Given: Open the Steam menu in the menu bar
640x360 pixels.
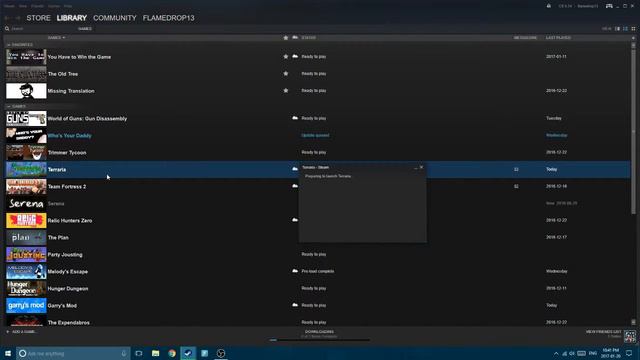Looking at the screenshot, I should (x=9, y=6).
